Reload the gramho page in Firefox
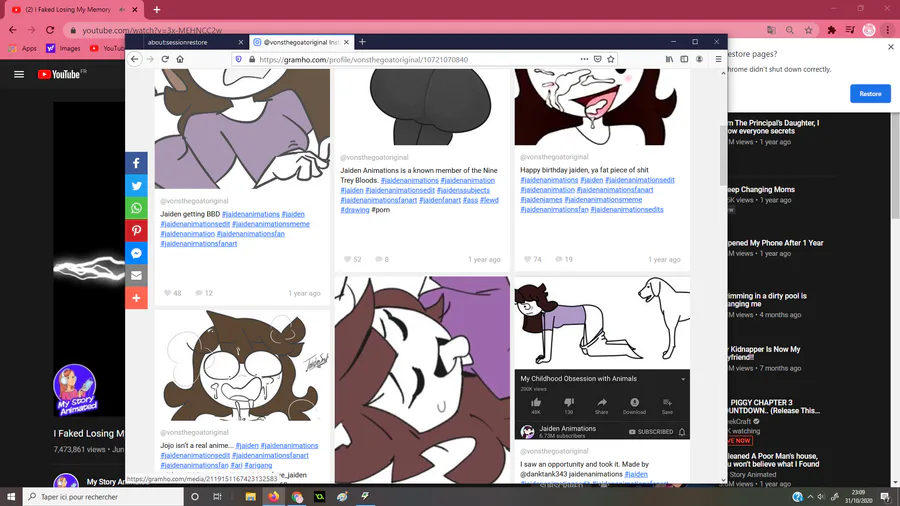 pyautogui.click(x=165, y=59)
